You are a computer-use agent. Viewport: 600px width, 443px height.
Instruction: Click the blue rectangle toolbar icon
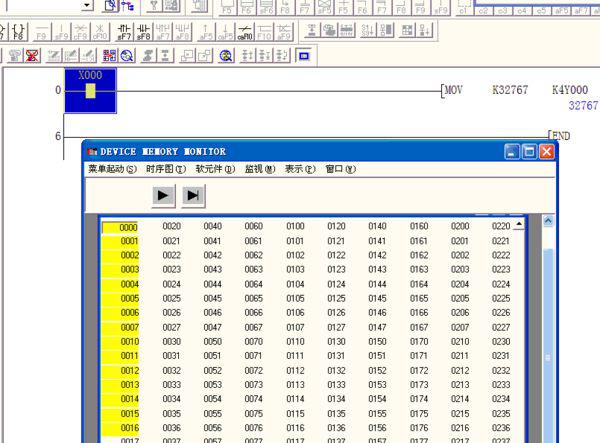[304, 56]
